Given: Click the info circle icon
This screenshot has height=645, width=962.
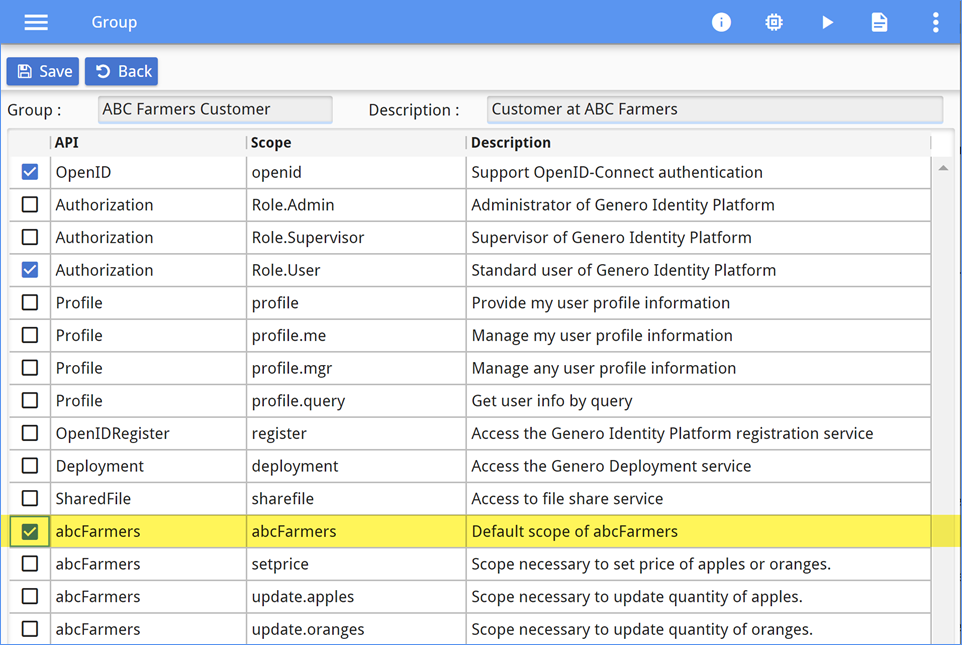Looking at the screenshot, I should coord(721,22).
